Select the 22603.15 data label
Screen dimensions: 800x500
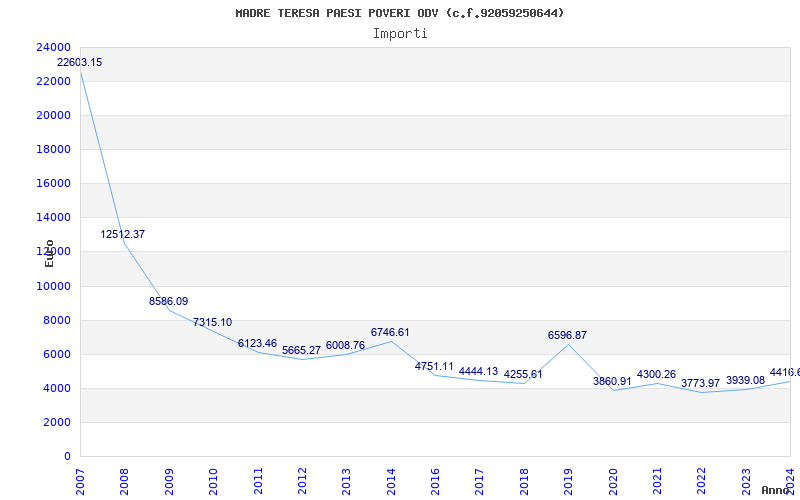(x=80, y=62)
